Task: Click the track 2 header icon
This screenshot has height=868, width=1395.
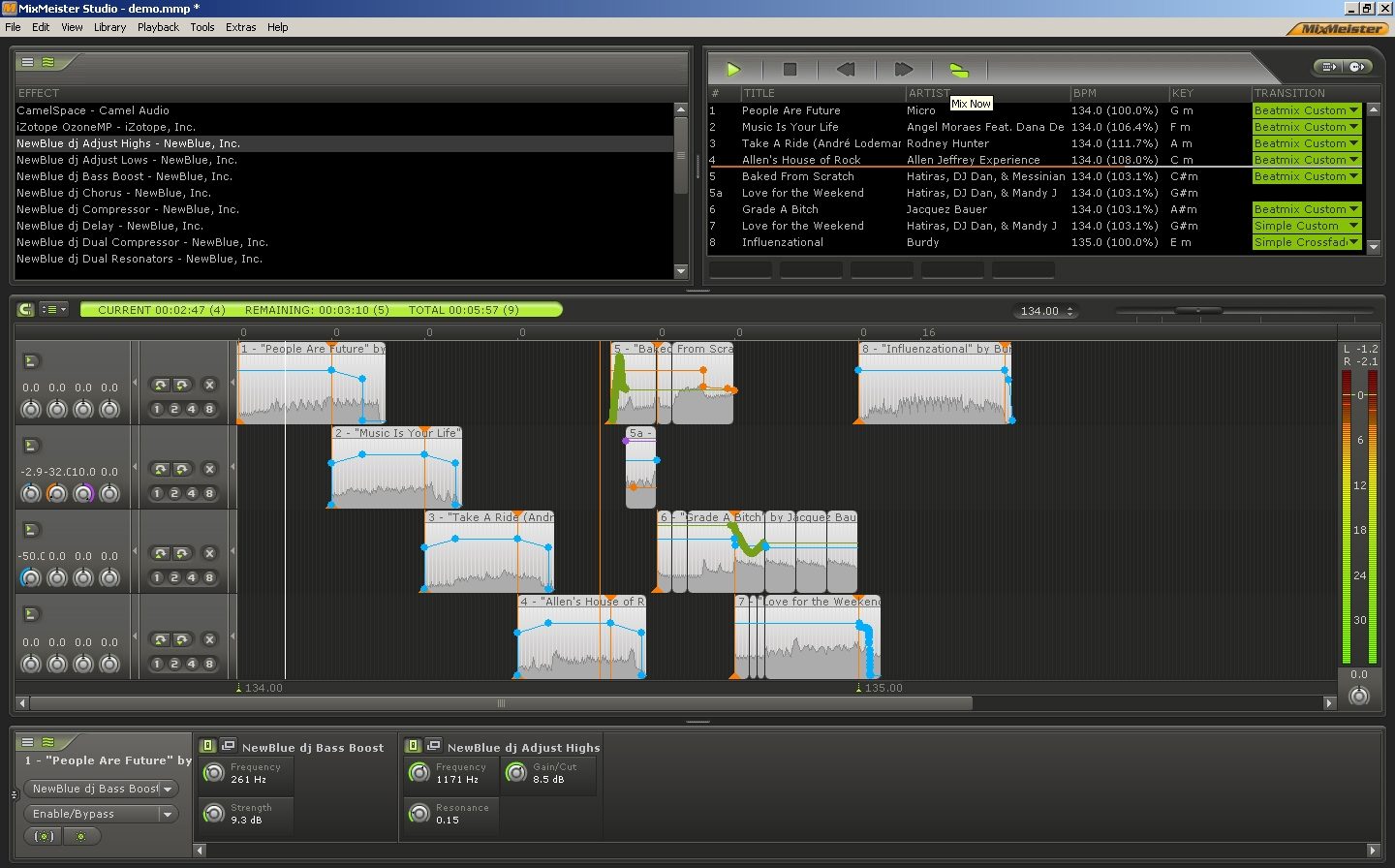Action: coord(31,446)
